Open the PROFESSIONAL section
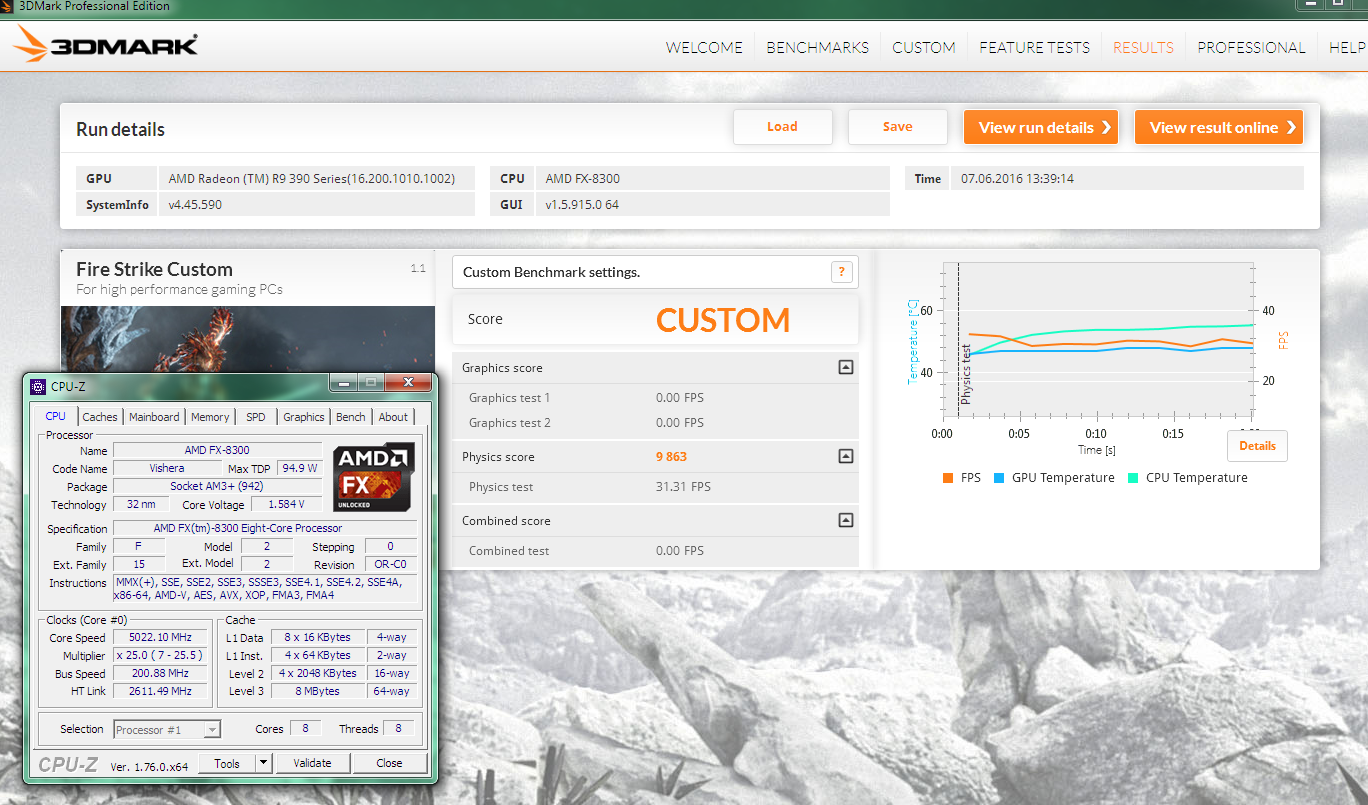The width and height of the screenshot is (1368, 805). 1251,47
